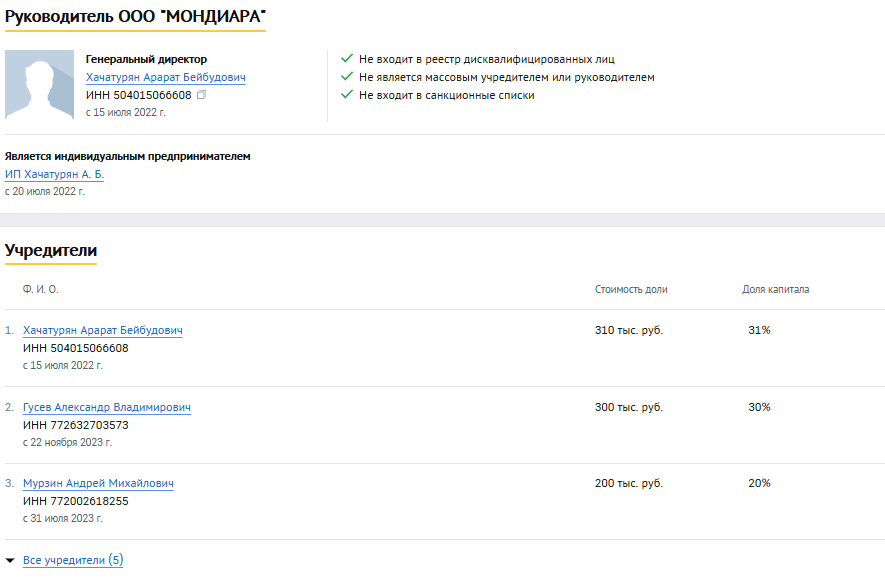Click 'Не входит в санкционные списки'
This screenshot has width=885, height=581.
[x=446, y=95]
